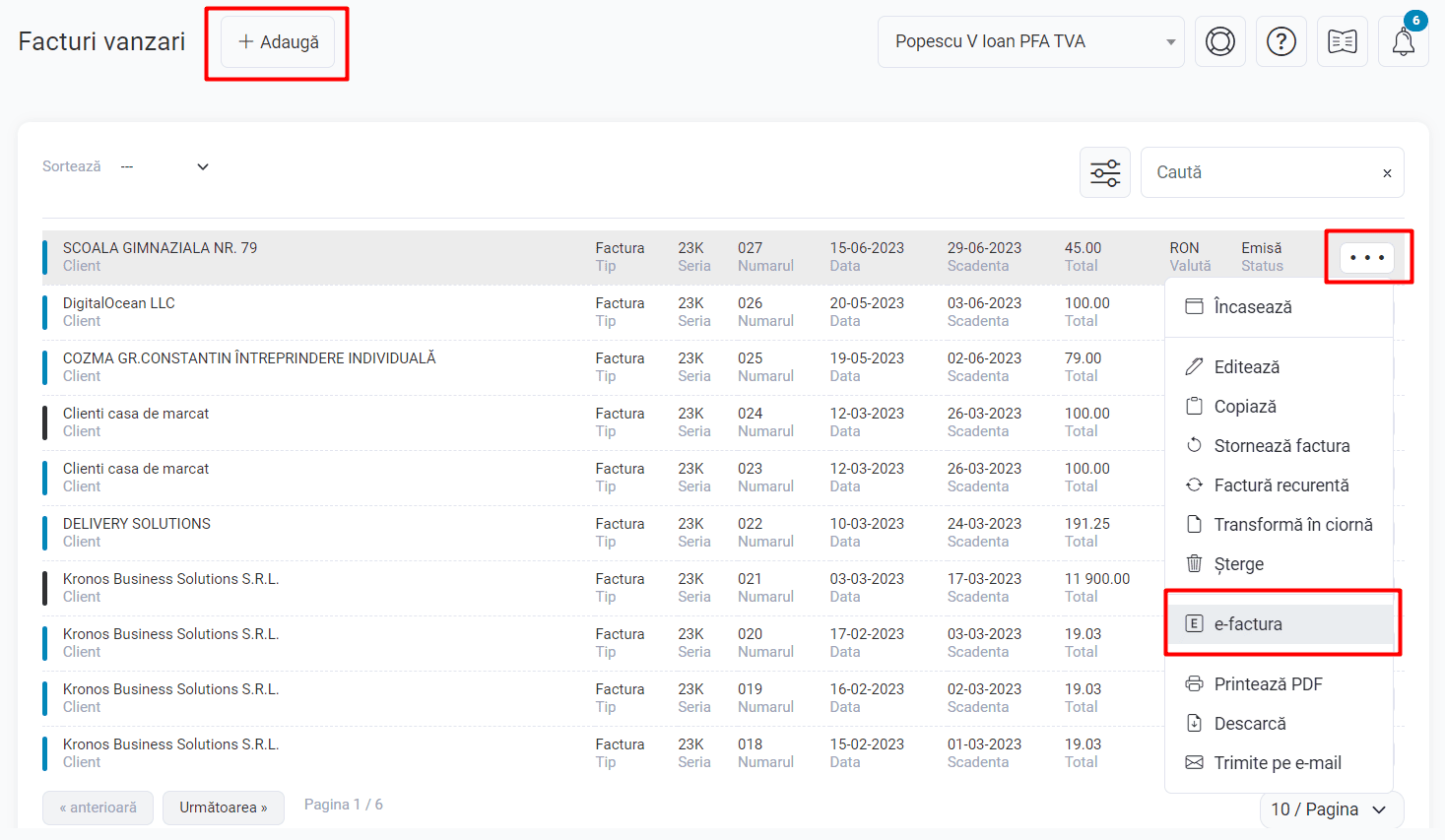Select Stornează factura menu option

click(1281, 446)
